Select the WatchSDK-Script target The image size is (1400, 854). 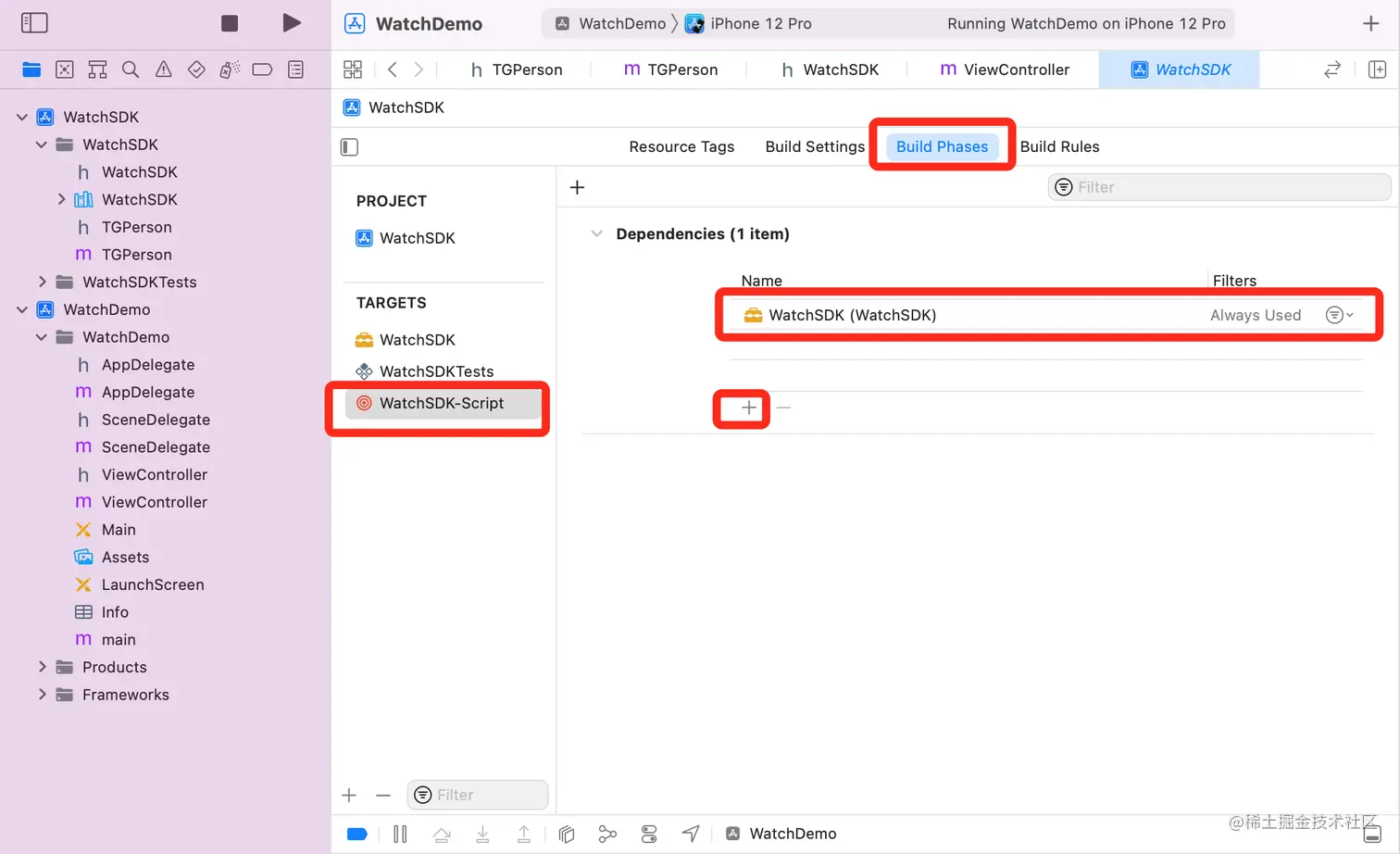coord(443,403)
